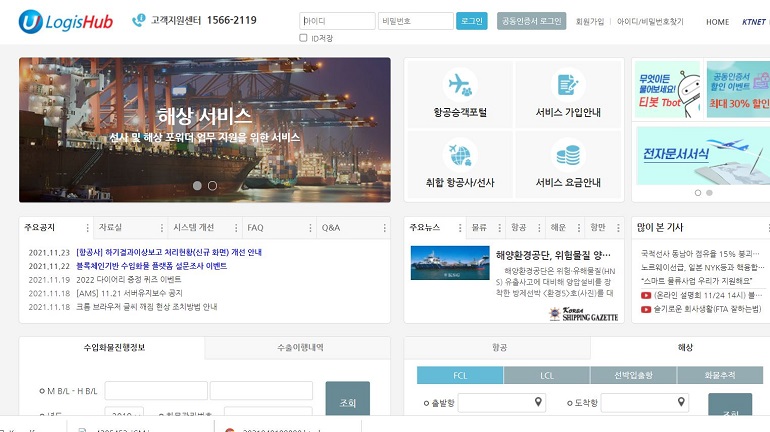Switch to the 시스템 개선 tab
The image size is (770, 432).
(x=193, y=228)
